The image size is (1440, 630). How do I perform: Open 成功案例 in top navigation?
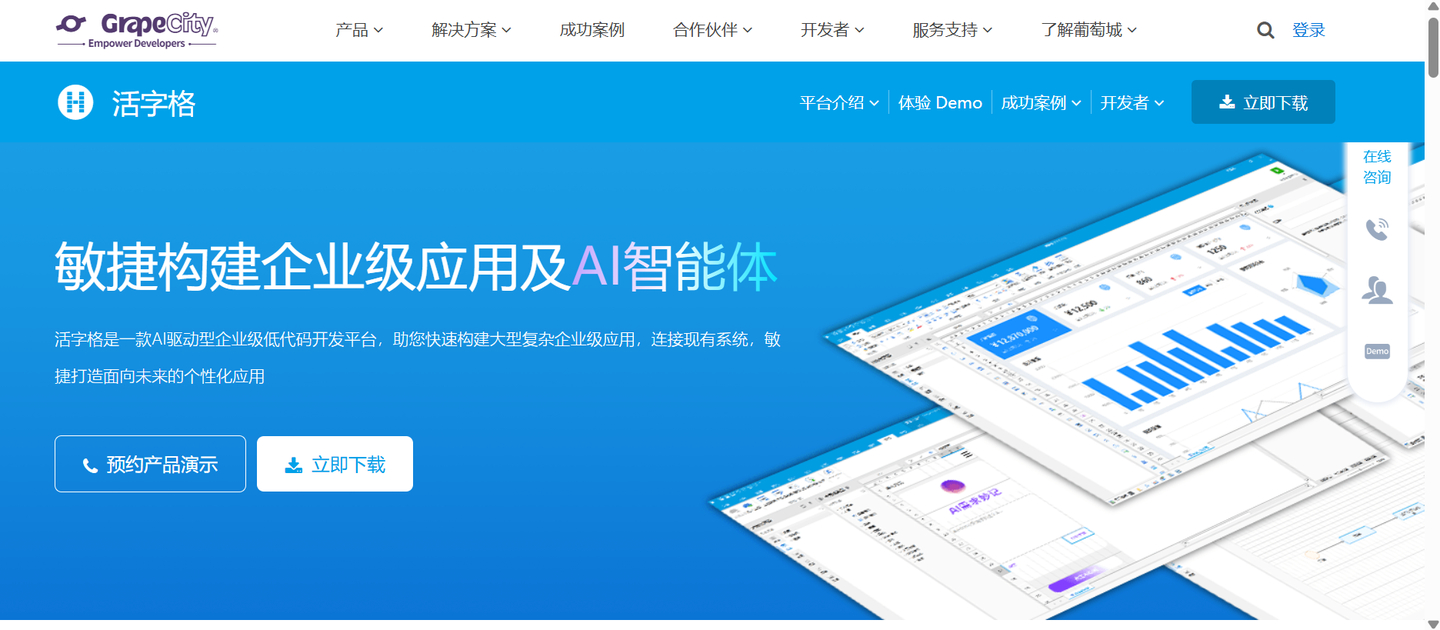tap(592, 30)
